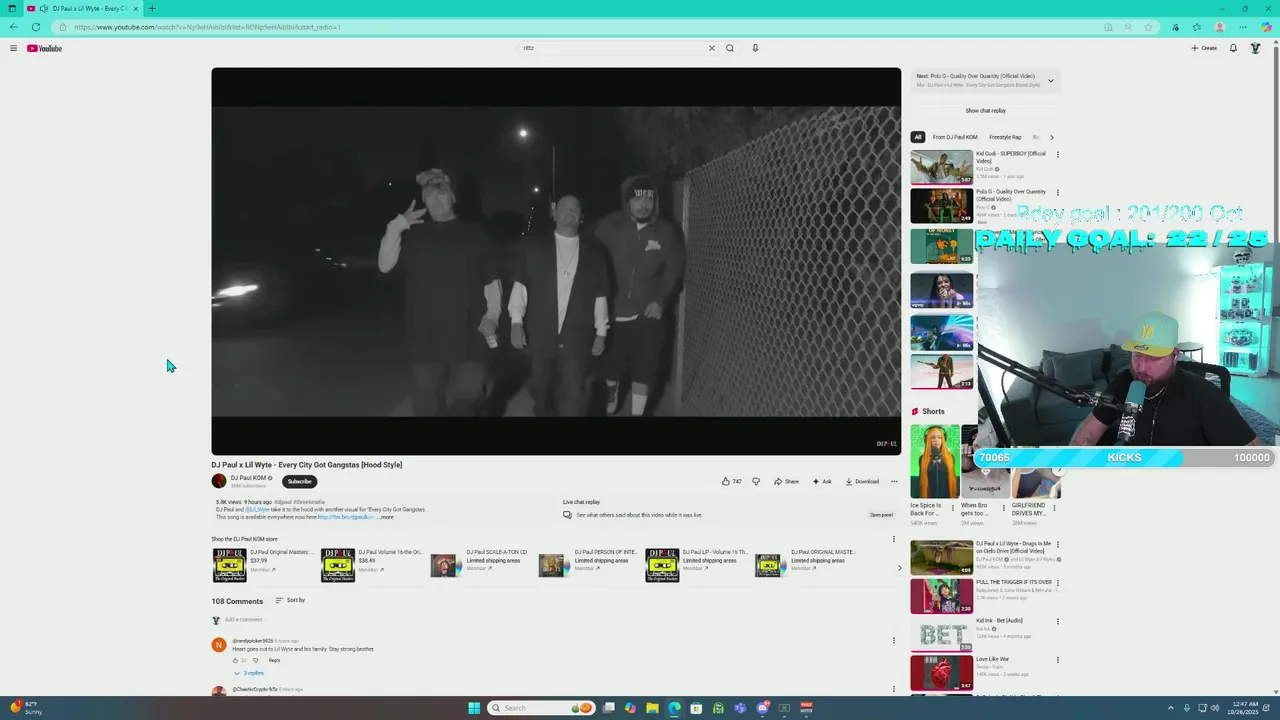This screenshot has height=720, width=1280.
Task: Add this page to browser favorites
Action: 1148,27
